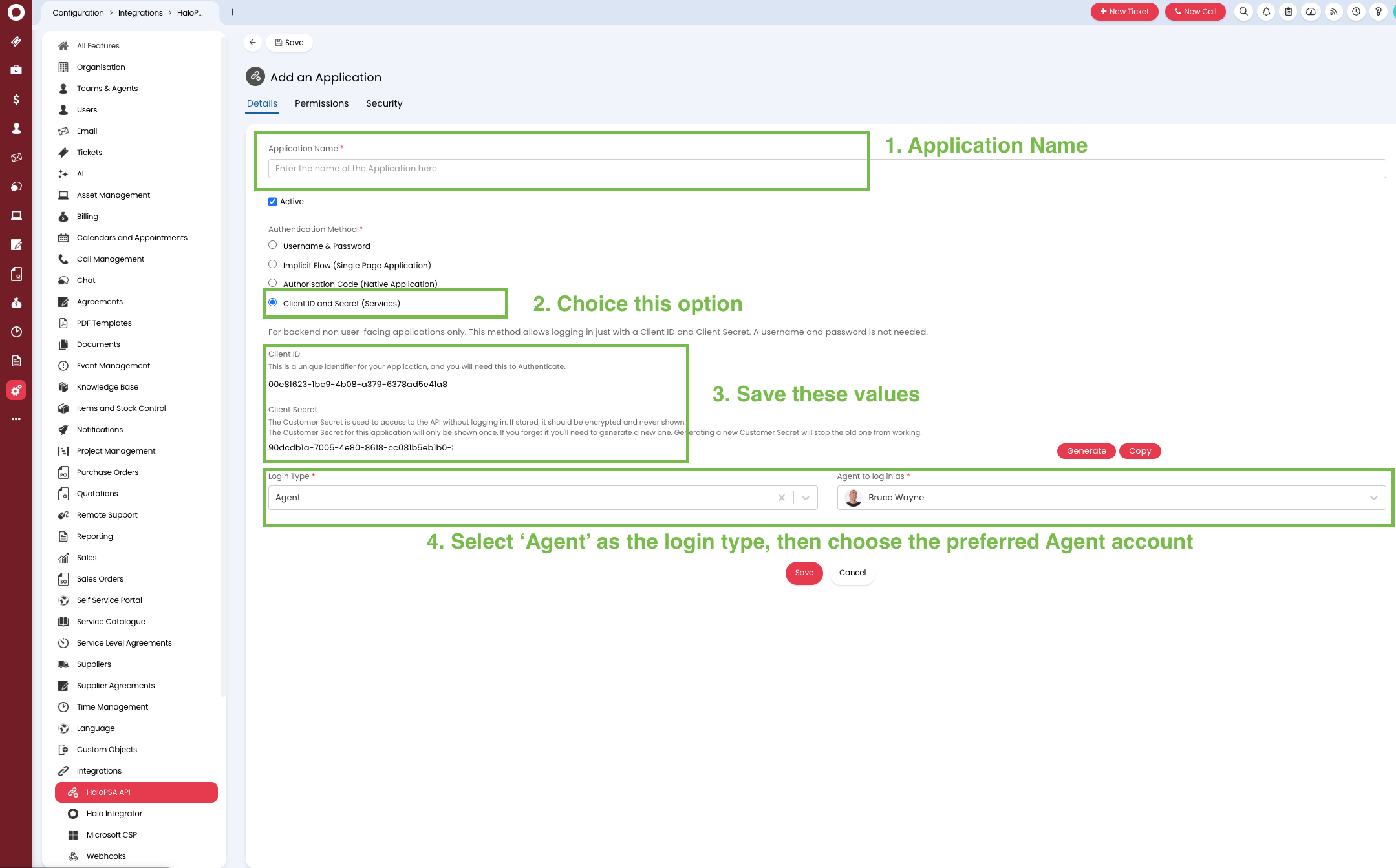Clear the Agent selection with the X
This screenshot has width=1396, height=868.
click(781, 498)
